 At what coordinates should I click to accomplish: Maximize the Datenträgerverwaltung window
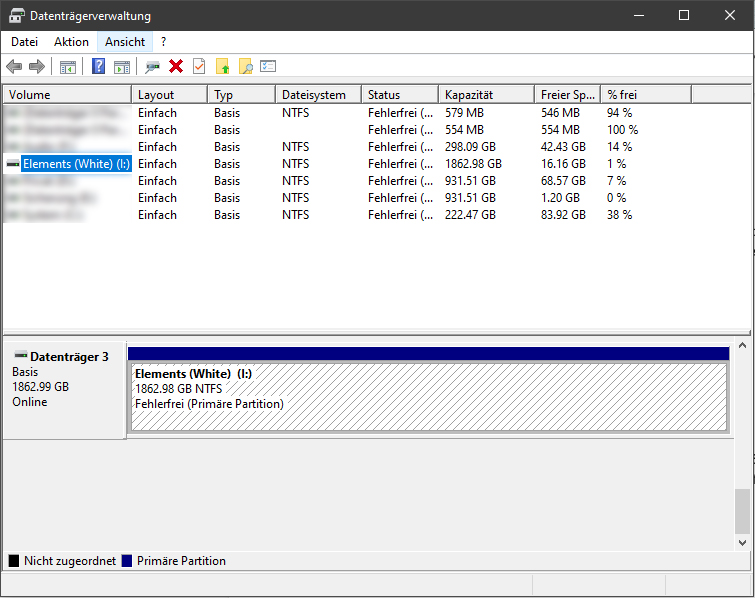(684, 15)
